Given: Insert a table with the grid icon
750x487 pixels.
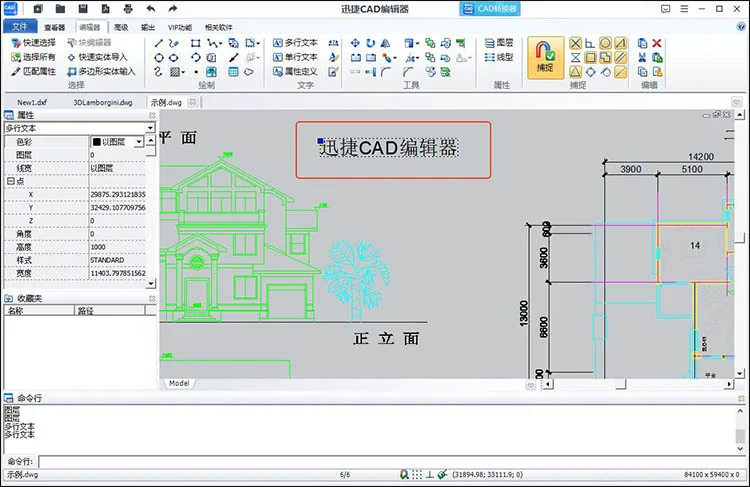Looking at the screenshot, I should pos(233,72).
